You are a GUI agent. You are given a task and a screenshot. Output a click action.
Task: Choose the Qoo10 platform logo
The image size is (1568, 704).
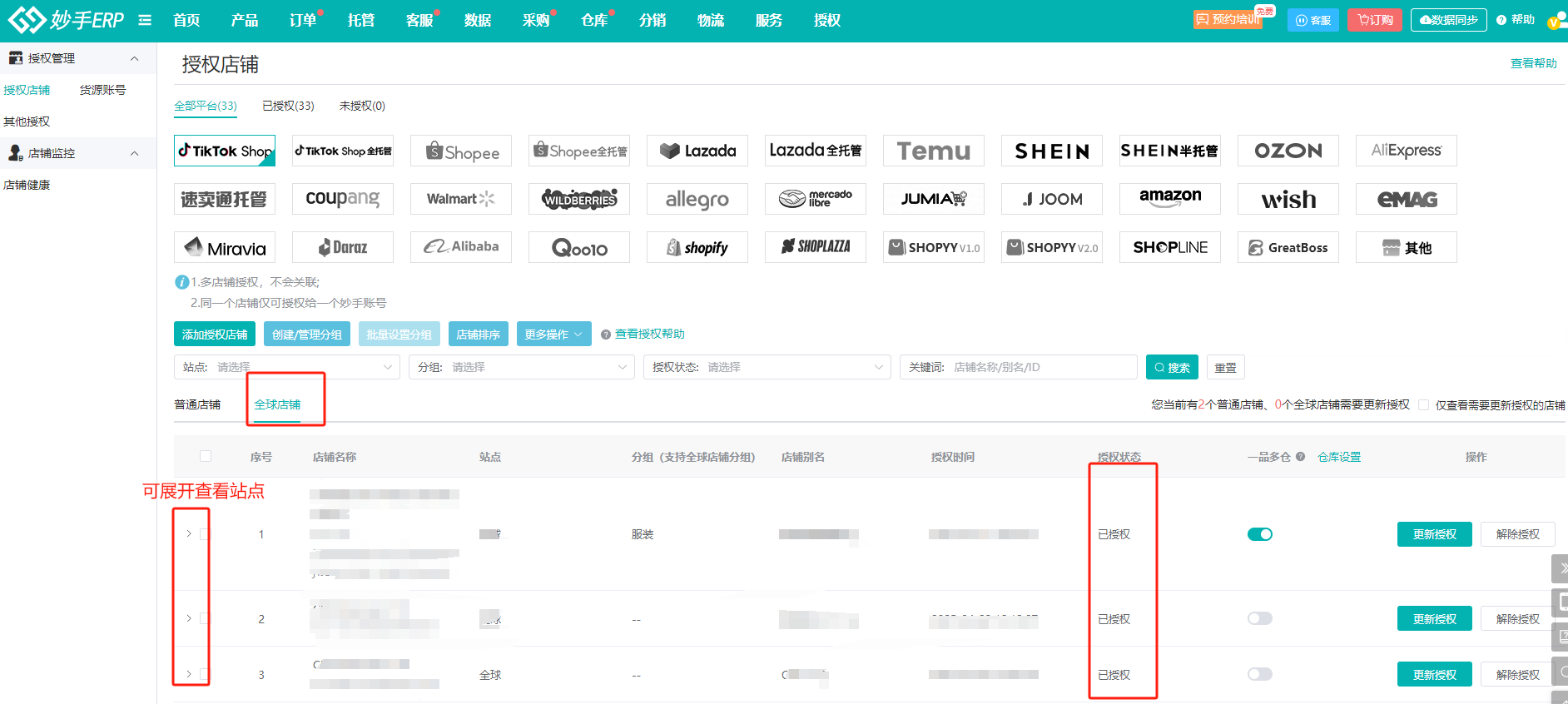[x=579, y=247]
